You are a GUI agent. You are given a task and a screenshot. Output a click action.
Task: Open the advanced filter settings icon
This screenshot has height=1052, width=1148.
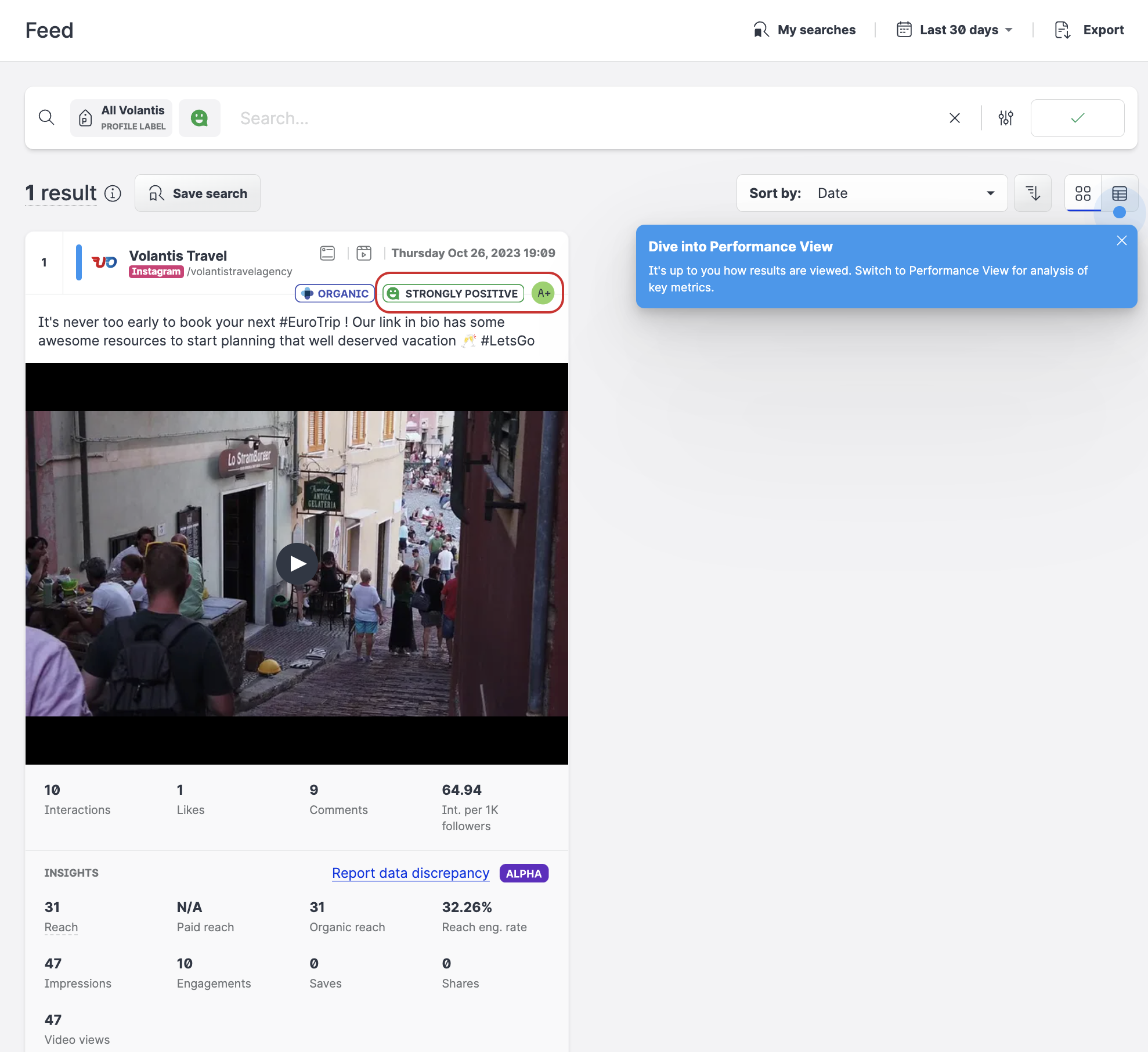pyautogui.click(x=1005, y=118)
